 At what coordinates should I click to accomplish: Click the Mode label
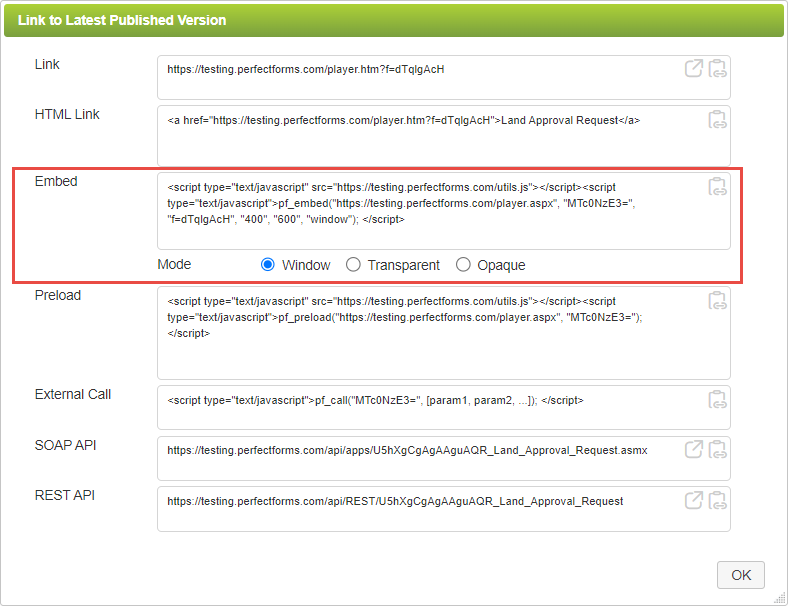174,264
